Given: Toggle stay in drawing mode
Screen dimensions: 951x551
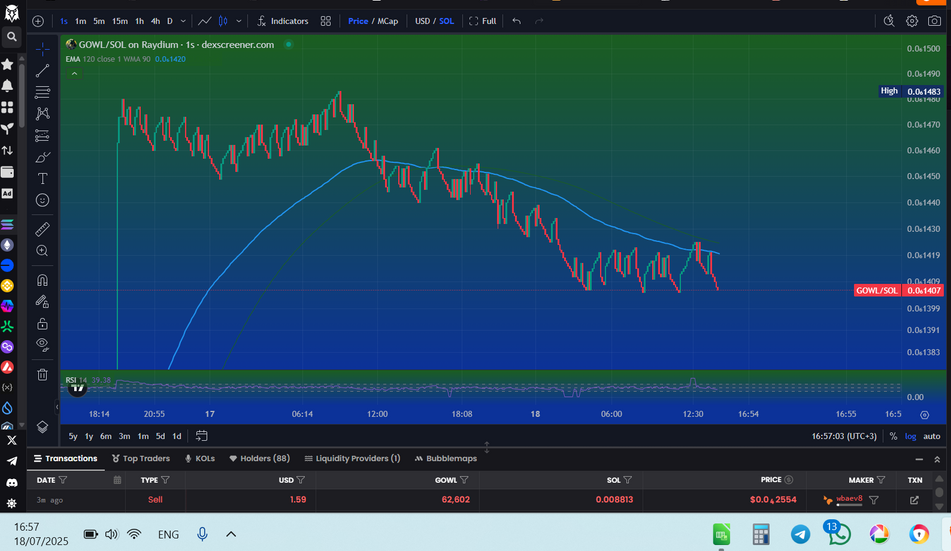Looking at the screenshot, I should tap(42, 302).
